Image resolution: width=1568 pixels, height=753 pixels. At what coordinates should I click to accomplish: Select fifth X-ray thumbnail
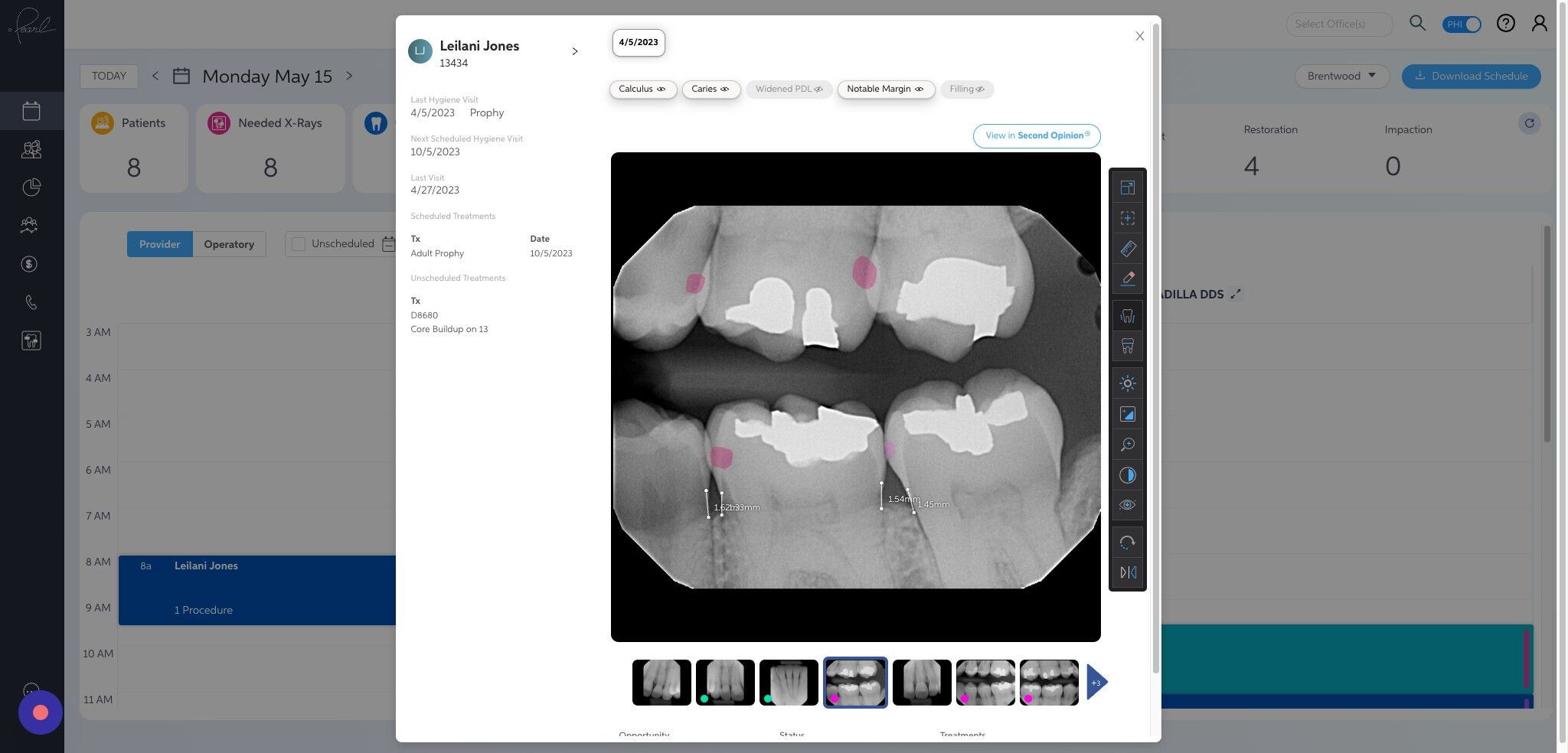click(922, 683)
